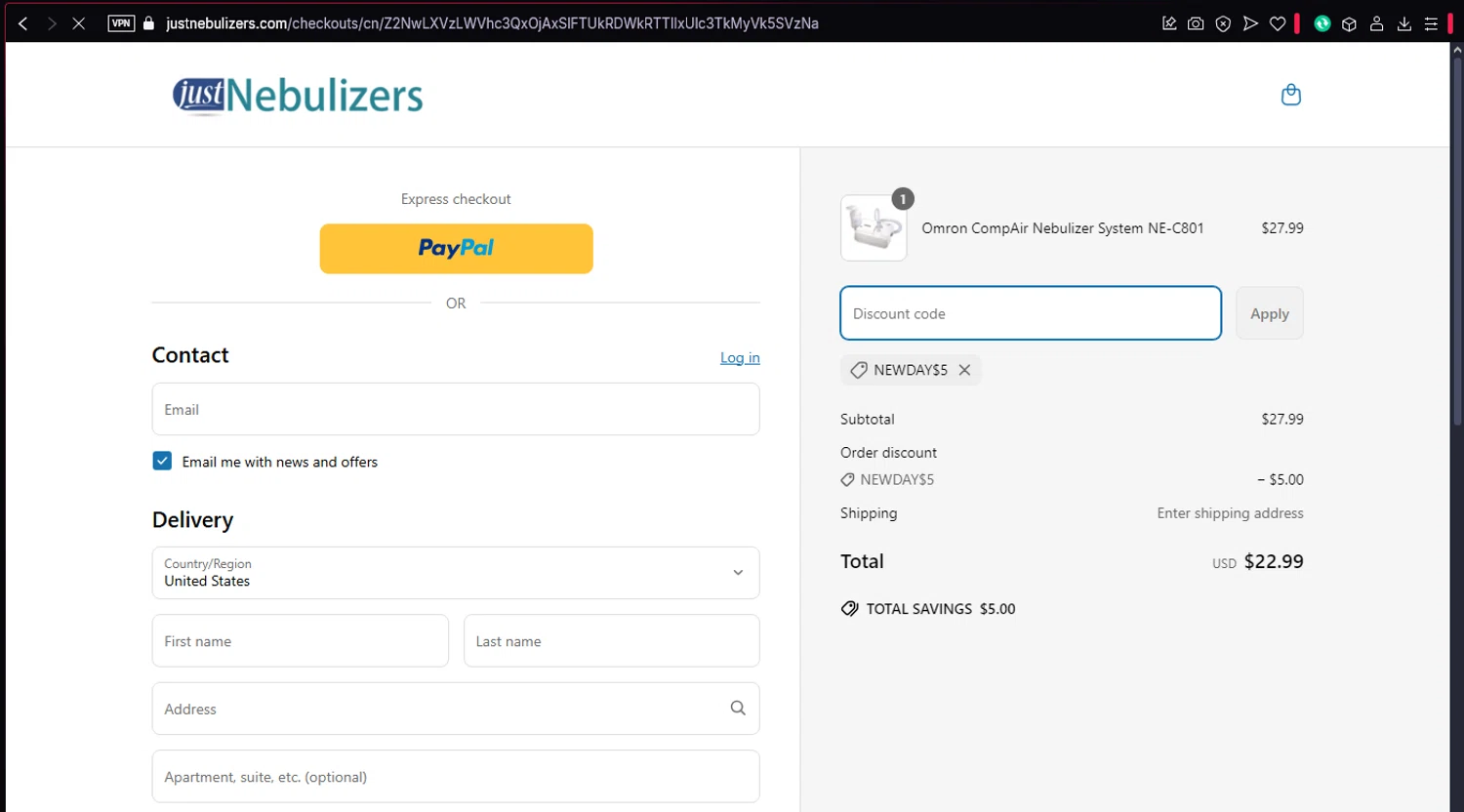
Task: Pay with PayPal express checkout
Action: point(456,249)
